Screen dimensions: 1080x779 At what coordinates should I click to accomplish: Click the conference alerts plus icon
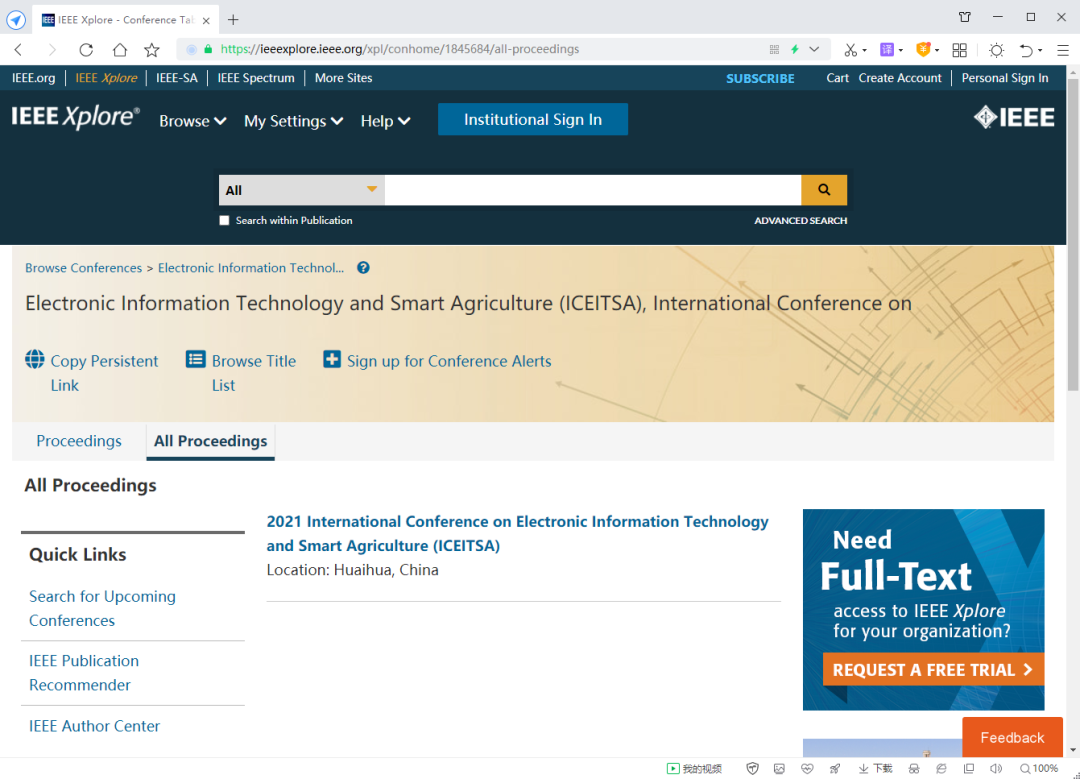pyautogui.click(x=332, y=360)
